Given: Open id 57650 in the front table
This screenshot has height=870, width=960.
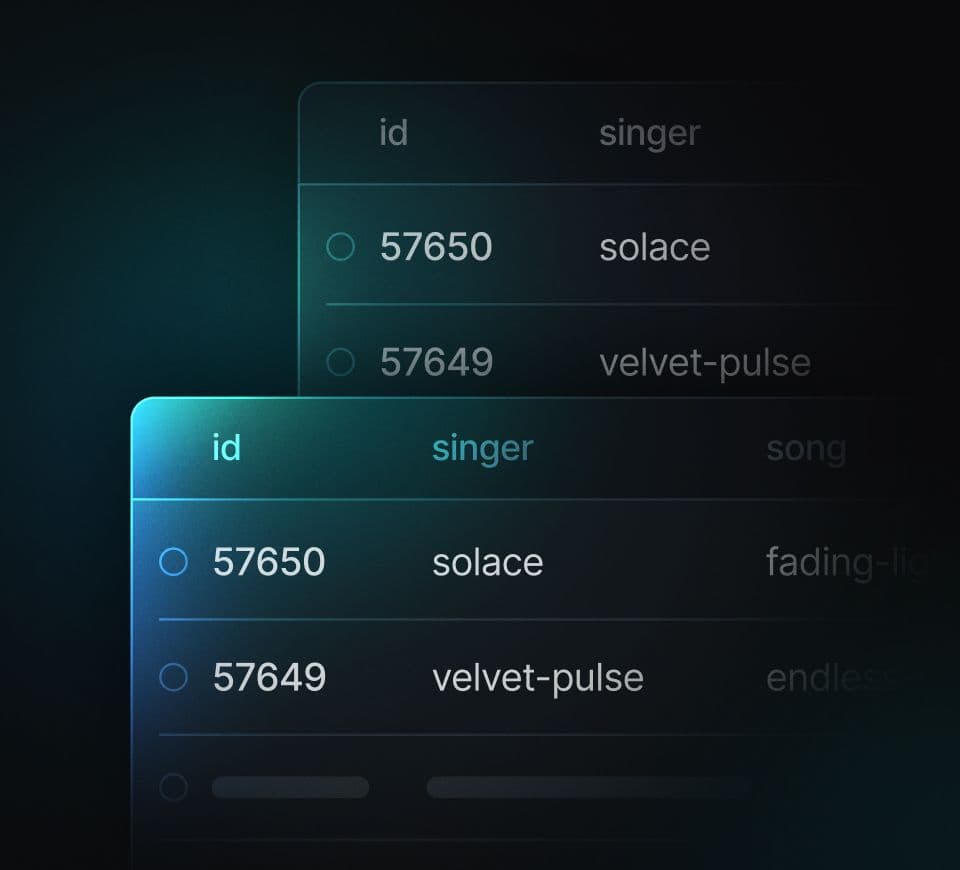Looking at the screenshot, I should [x=269, y=563].
